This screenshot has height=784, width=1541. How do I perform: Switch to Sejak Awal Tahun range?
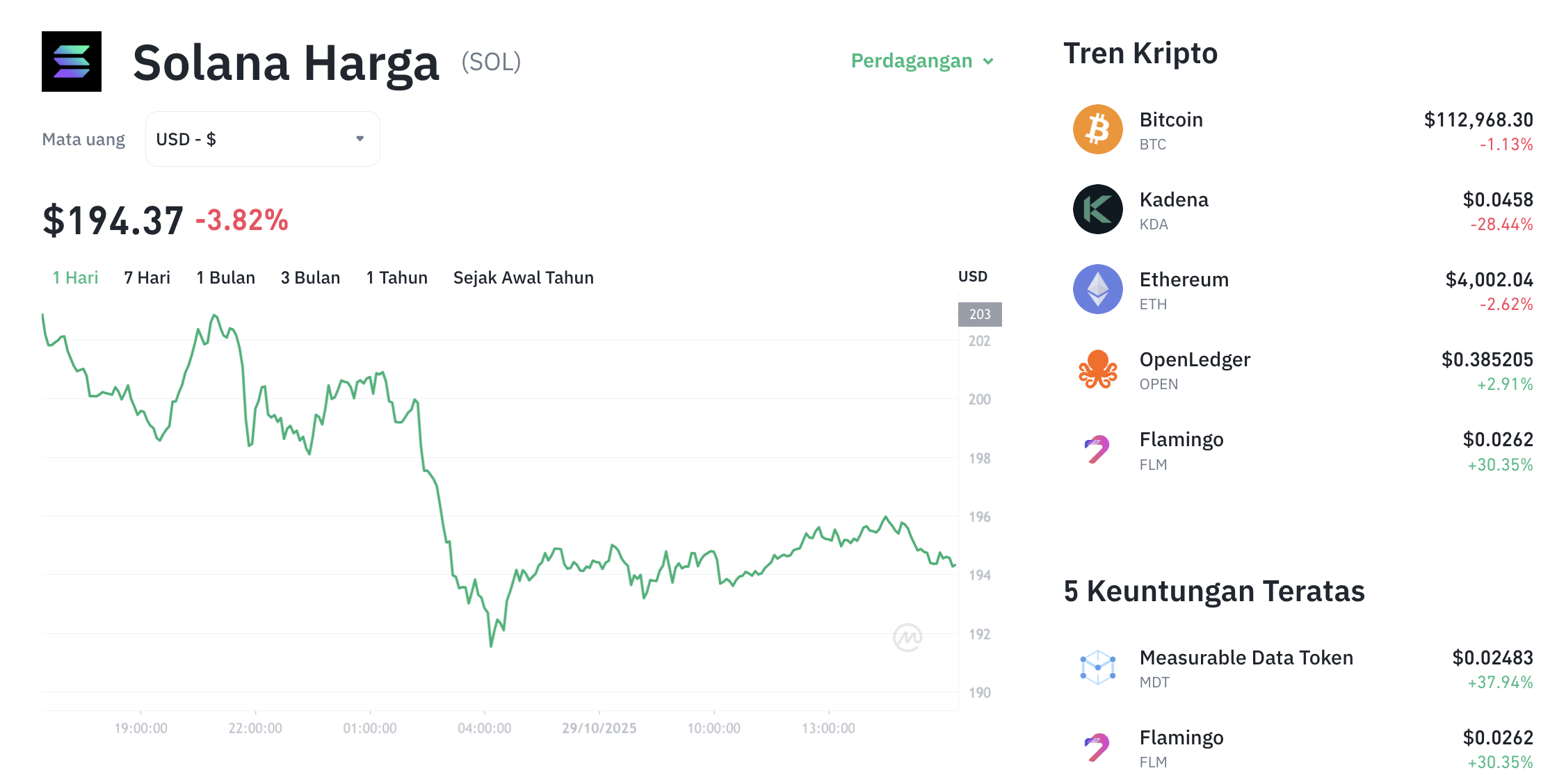523,278
